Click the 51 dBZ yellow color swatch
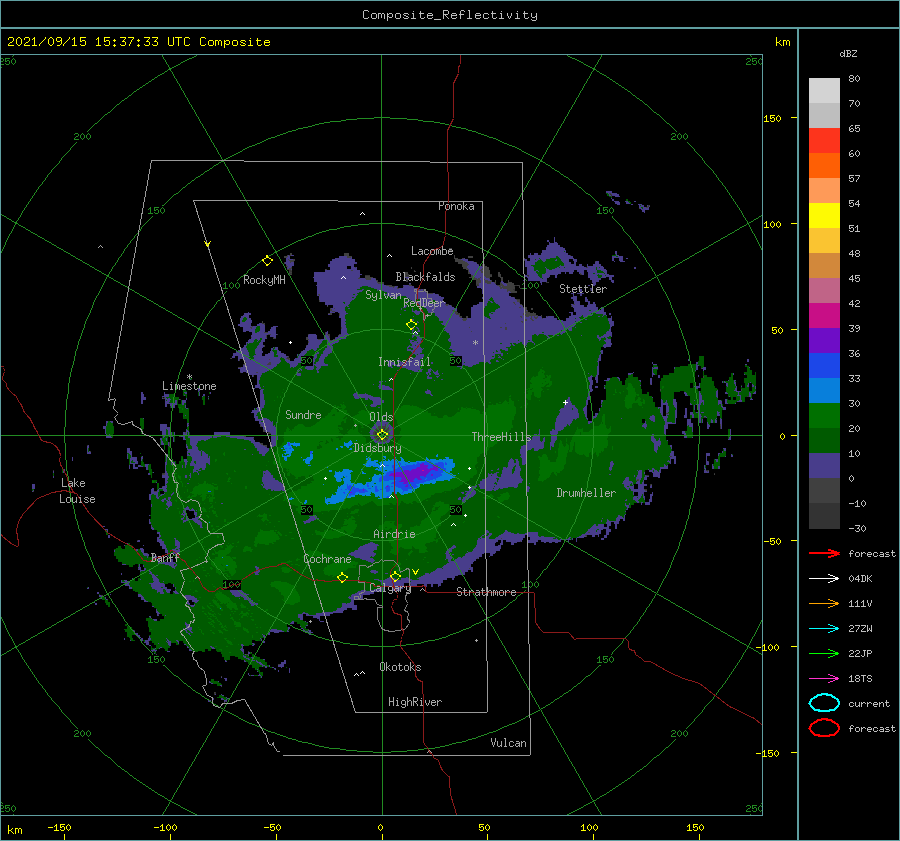Image resolution: width=900 pixels, height=841 pixels. (824, 215)
